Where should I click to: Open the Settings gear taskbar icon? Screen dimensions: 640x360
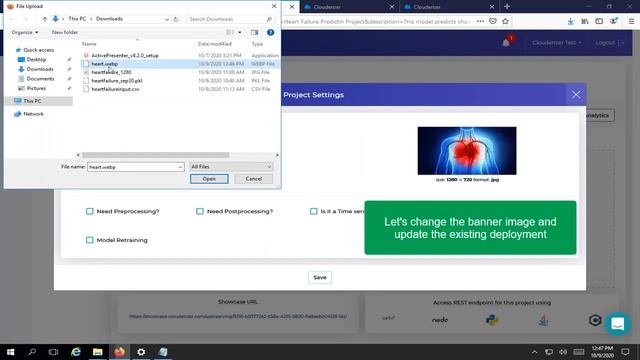point(141,352)
